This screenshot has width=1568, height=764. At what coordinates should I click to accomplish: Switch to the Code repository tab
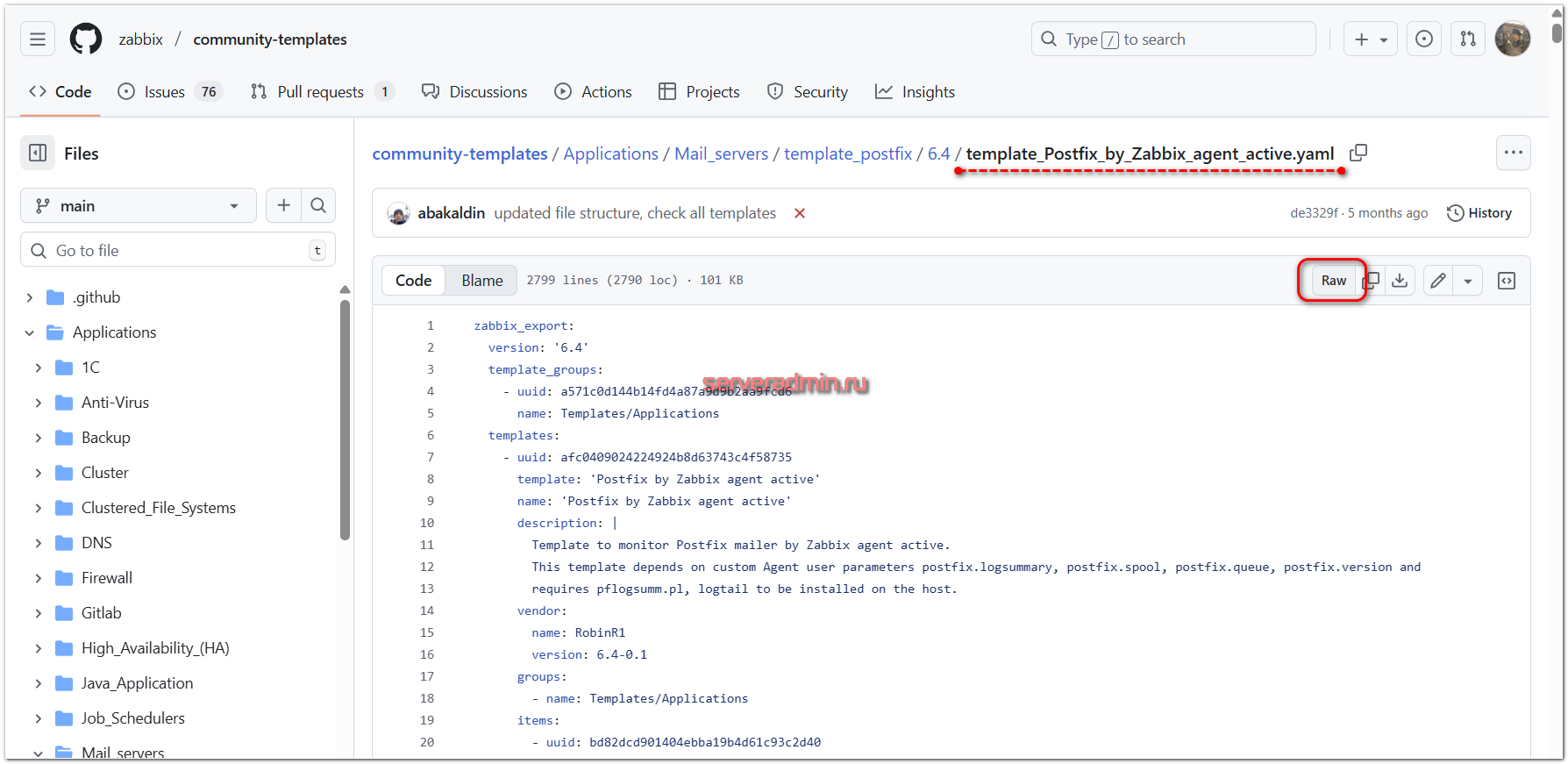coord(60,92)
